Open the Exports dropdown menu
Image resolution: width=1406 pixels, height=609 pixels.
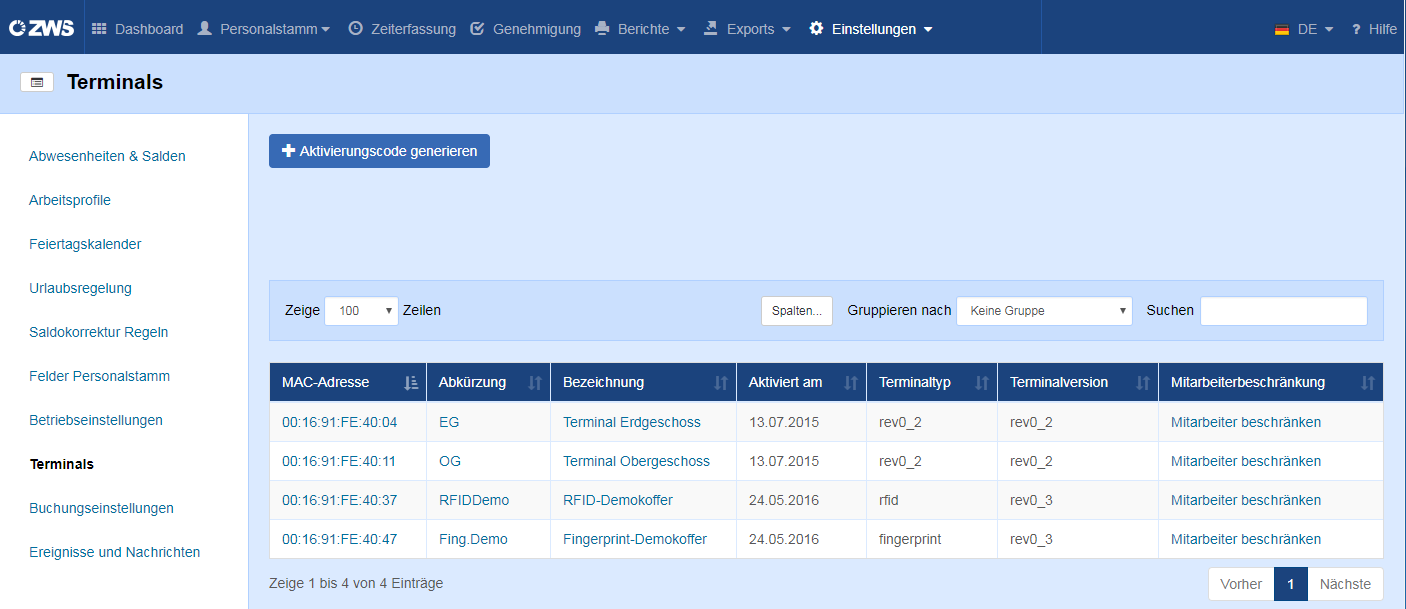coord(747,29)
